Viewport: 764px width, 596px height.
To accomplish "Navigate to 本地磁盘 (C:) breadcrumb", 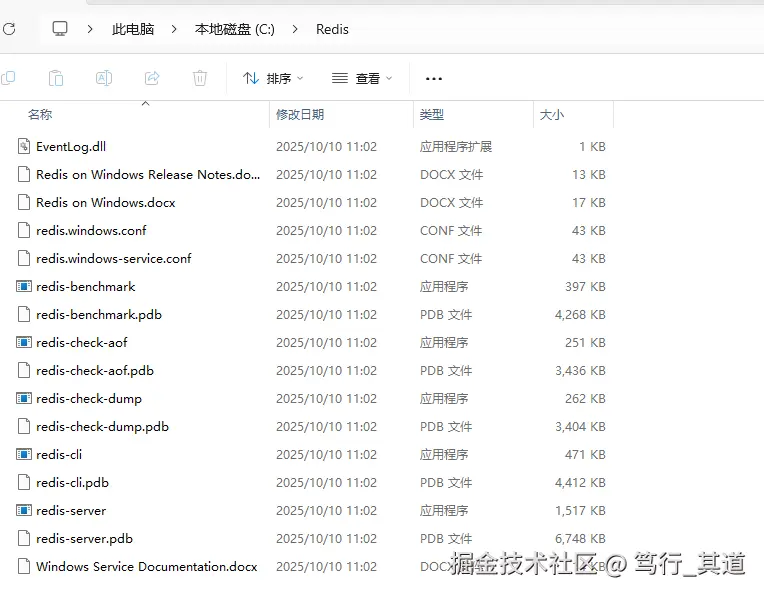I will click(234, 29).
